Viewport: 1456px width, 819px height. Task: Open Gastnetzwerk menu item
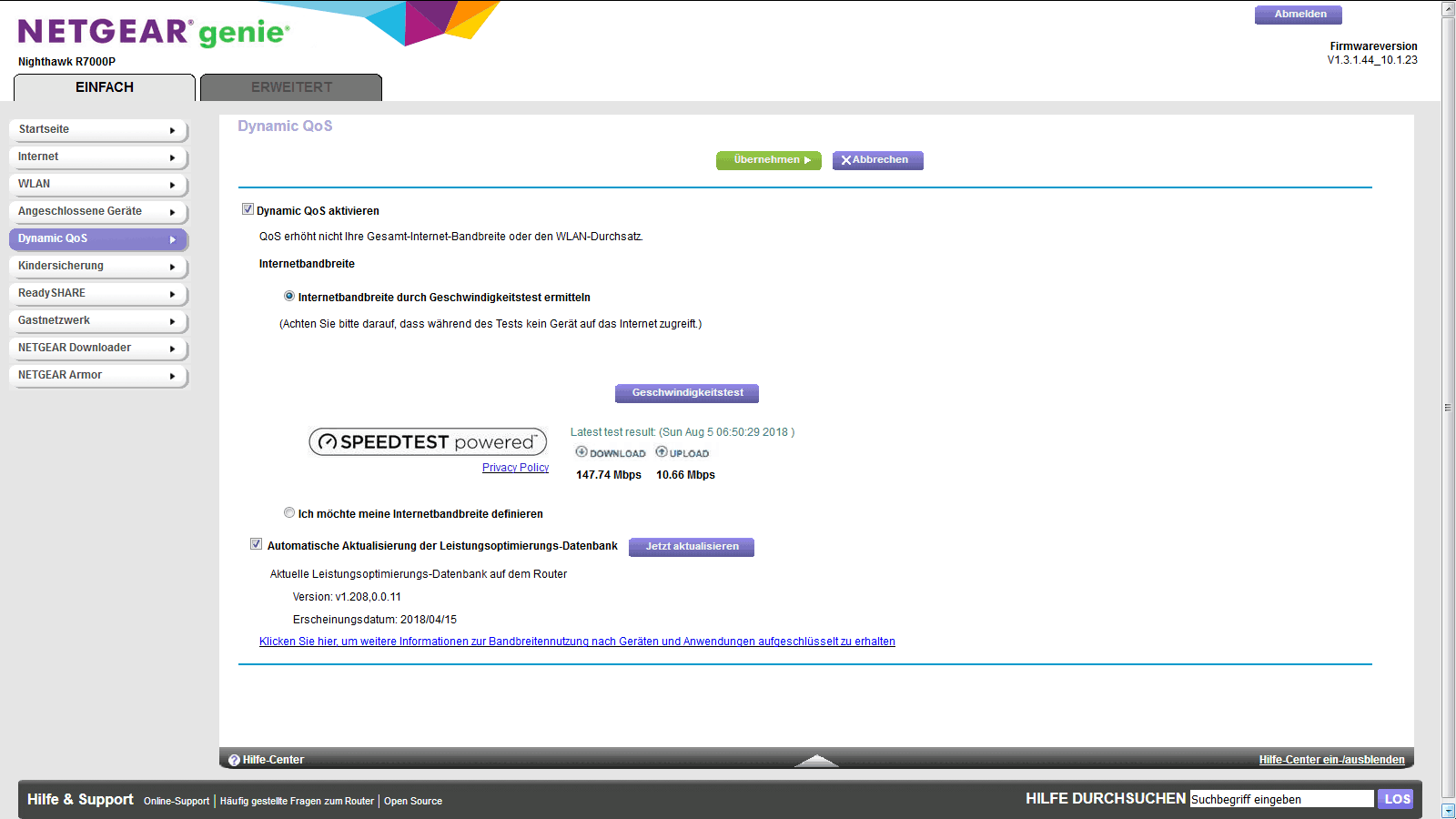tap(98, 321)
